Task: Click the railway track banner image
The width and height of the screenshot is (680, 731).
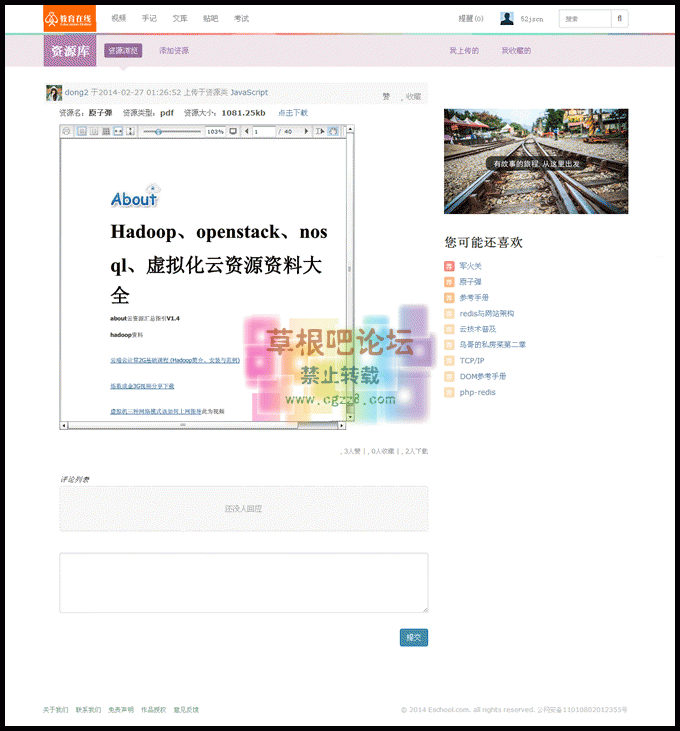Action: [536, 161]
